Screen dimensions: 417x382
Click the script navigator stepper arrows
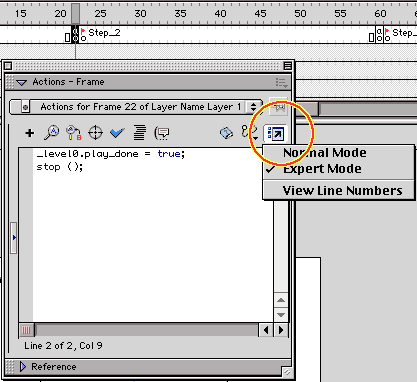[x=254, y=107]
